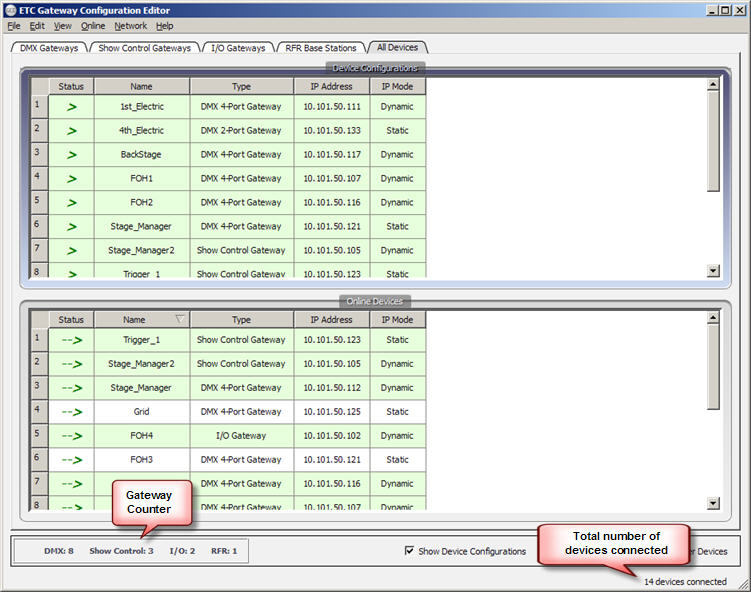Click FOH2 status arrow in Device Configurations

[71, 203]
